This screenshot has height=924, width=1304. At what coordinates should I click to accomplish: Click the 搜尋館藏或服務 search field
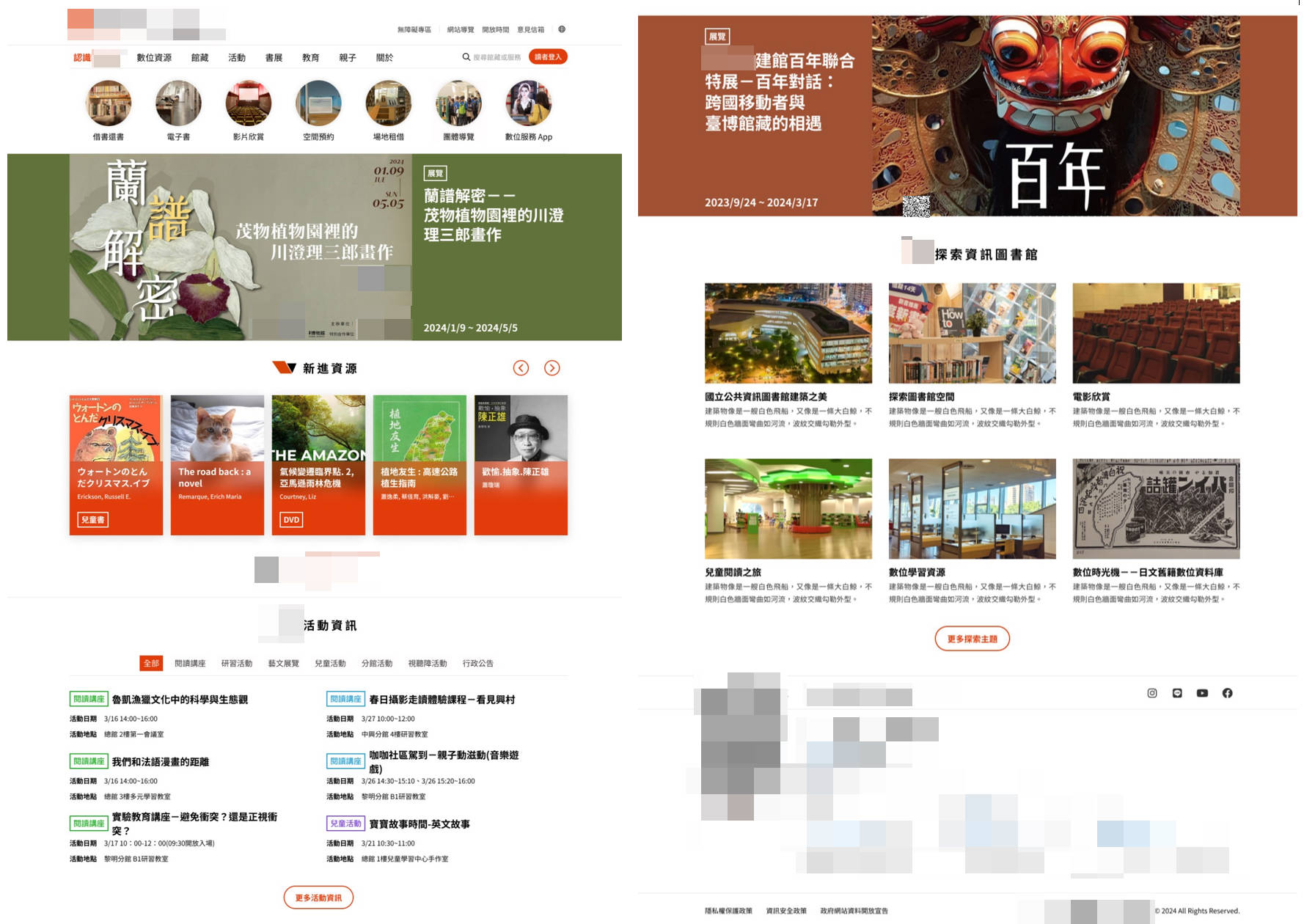[x=497, y=56]
